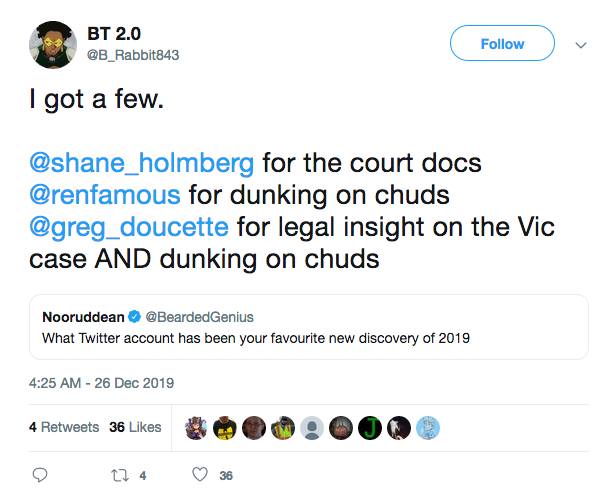The height and width of the screenshot is (498, 612).
Task: Click the verified badge next to Nooruddean
Action: (135, 317)
